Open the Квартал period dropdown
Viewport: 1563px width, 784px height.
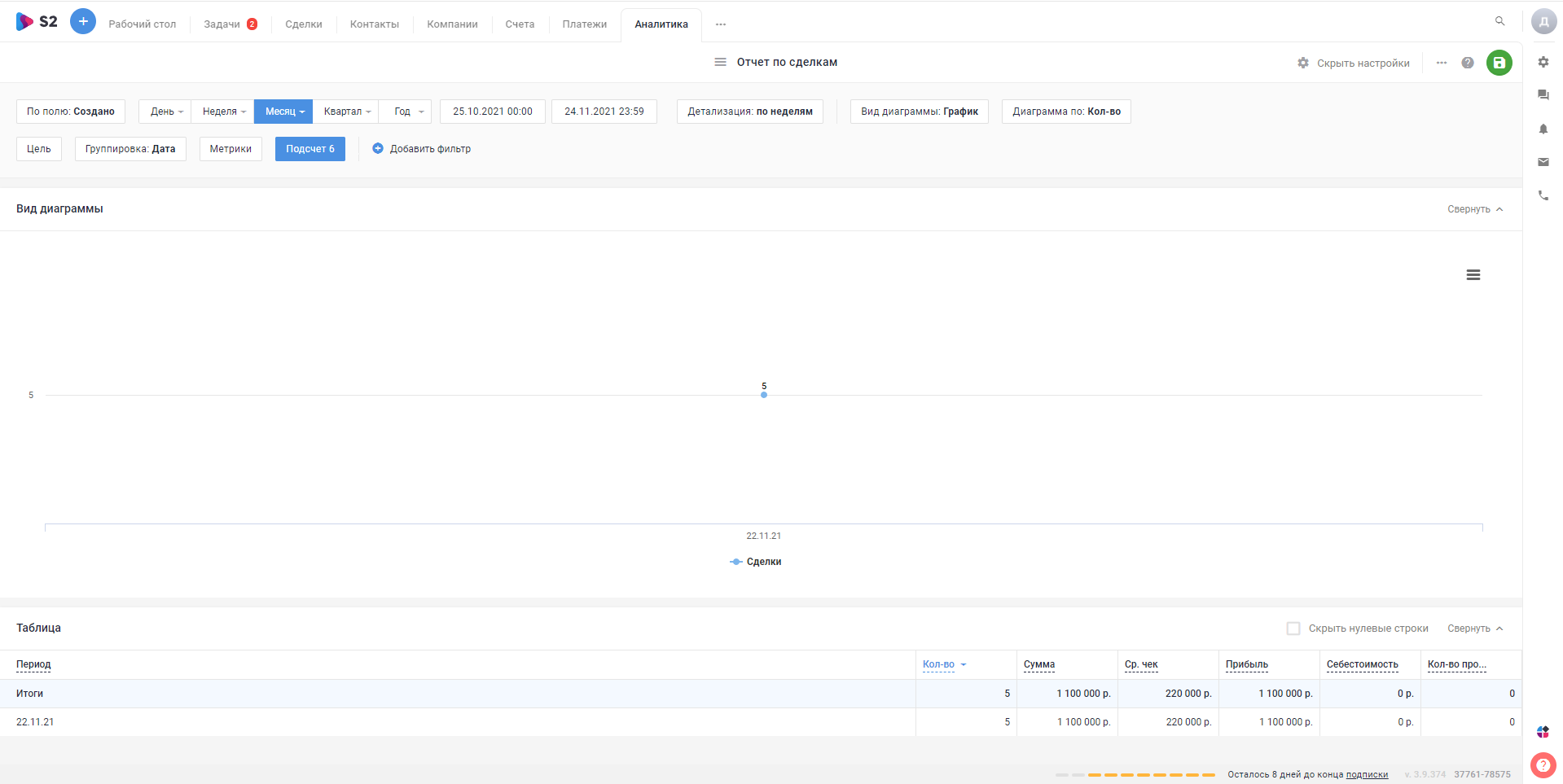coord(345,112)
